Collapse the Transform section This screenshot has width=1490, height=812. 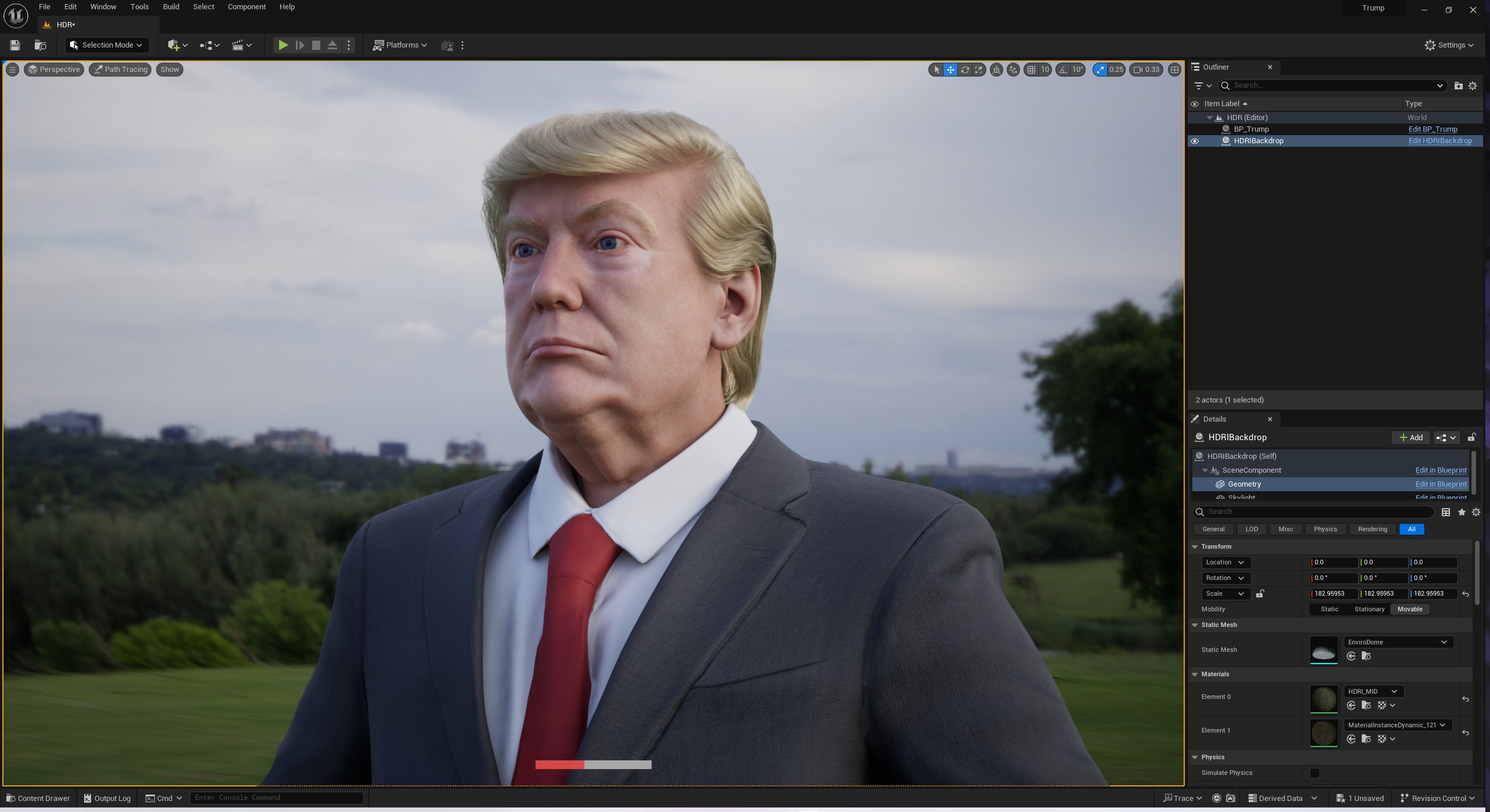coord(1195,547)
